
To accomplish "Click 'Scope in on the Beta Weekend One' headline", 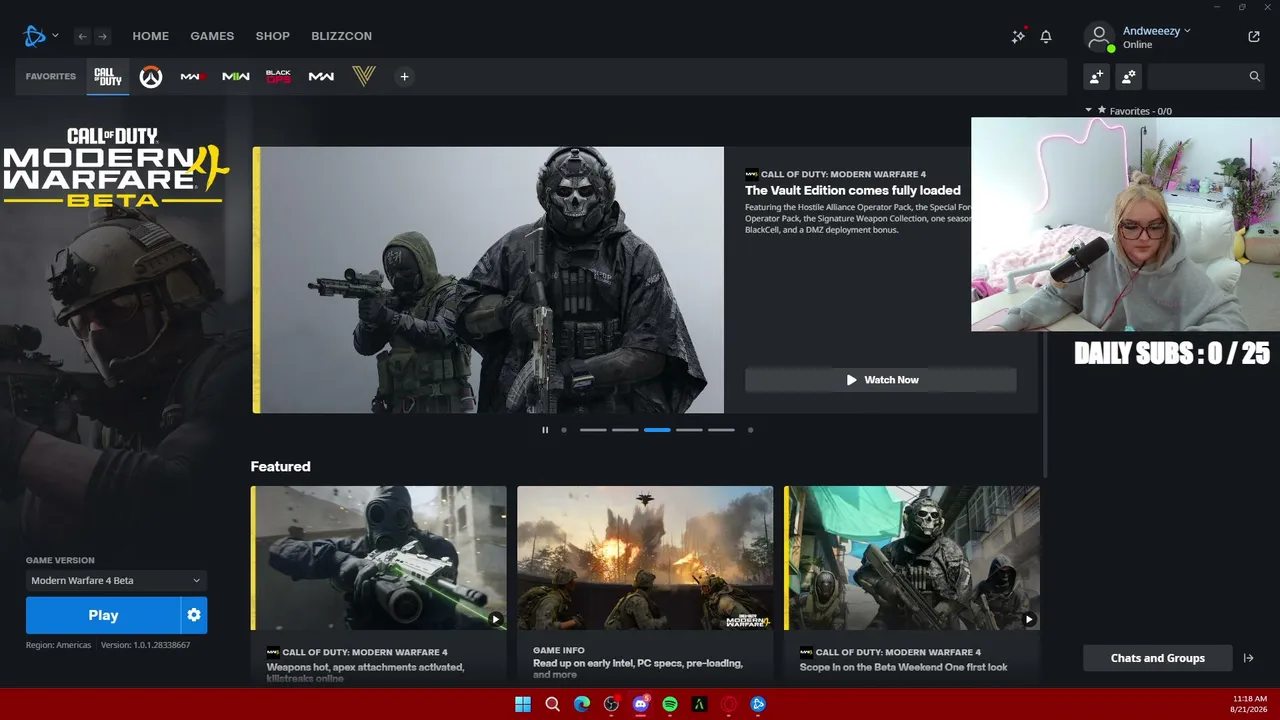I will [904, 667].
